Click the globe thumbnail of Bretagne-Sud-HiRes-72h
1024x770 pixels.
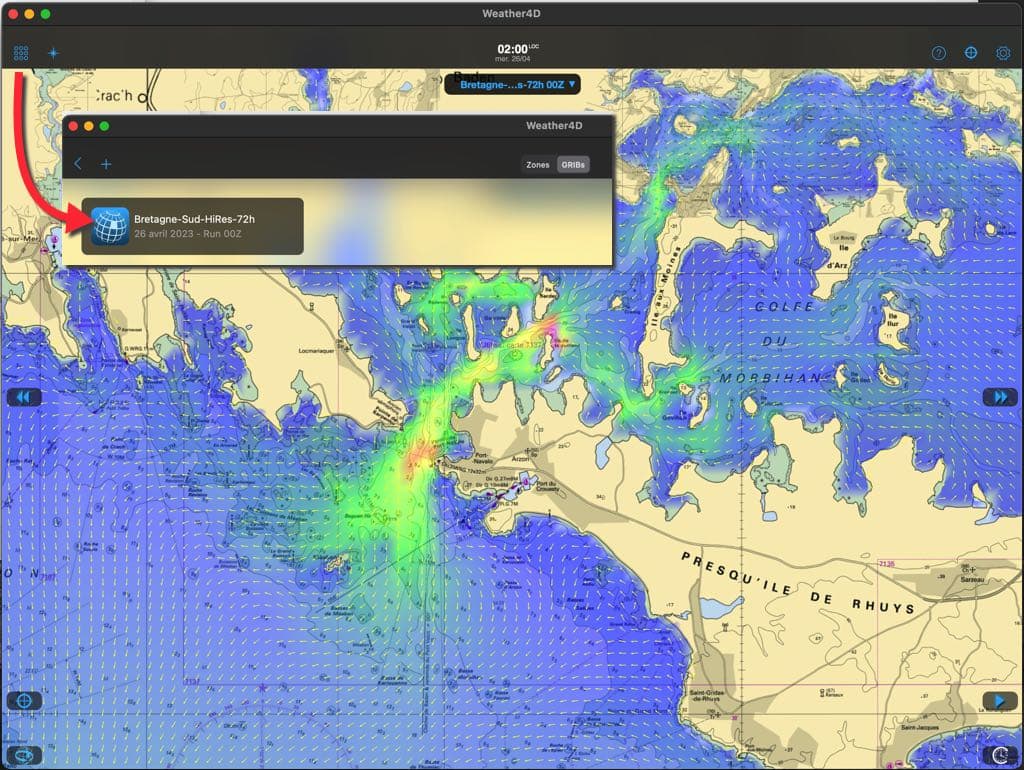pos(110,226)
